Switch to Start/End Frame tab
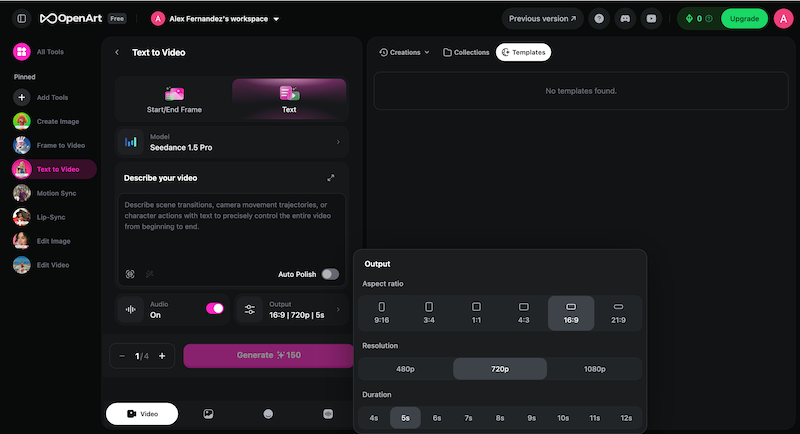Viewport: 800px width, 434px height. (174, 99)
